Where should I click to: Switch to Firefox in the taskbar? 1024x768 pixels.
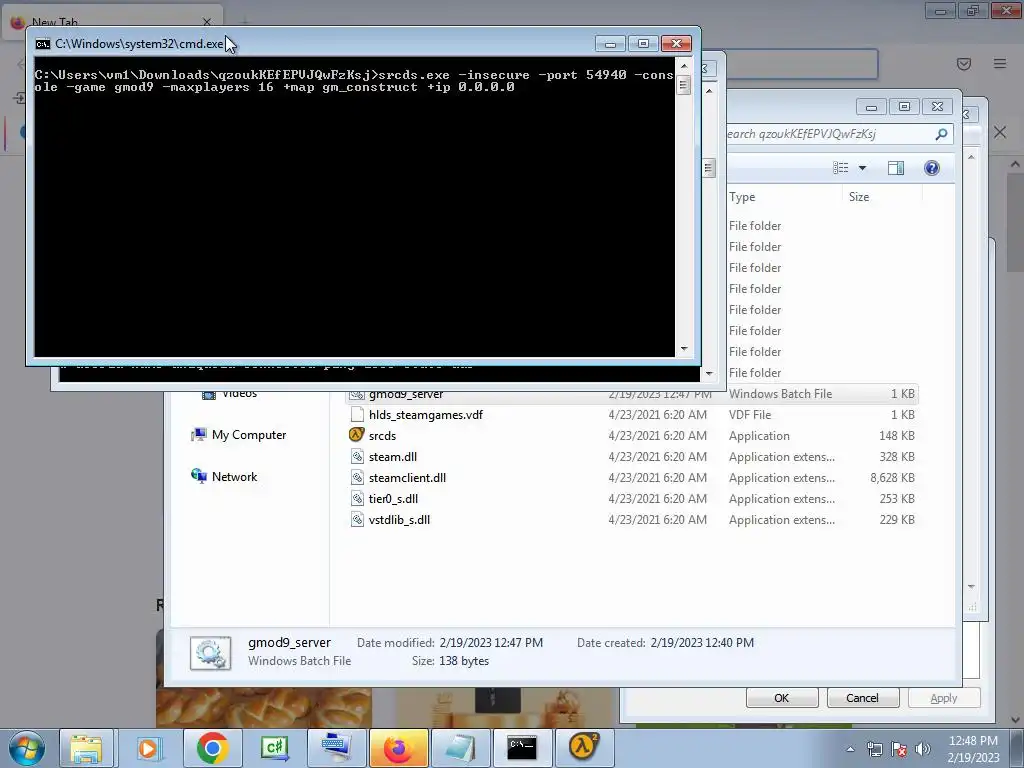398,748
